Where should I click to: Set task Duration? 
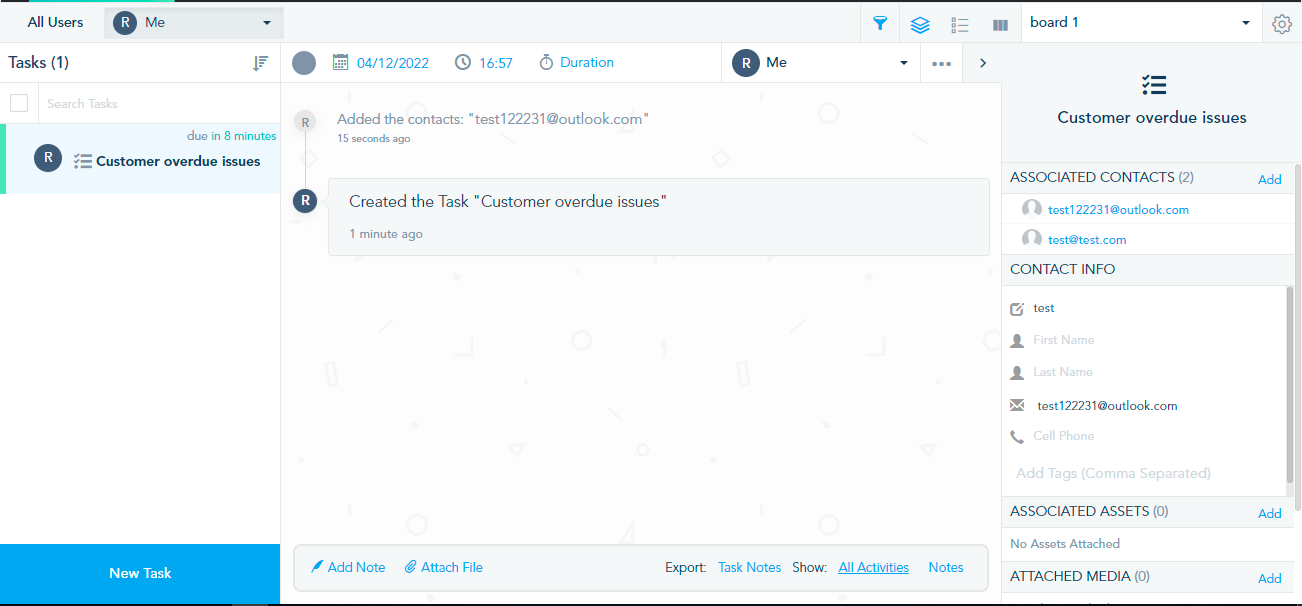click(576, 63)
